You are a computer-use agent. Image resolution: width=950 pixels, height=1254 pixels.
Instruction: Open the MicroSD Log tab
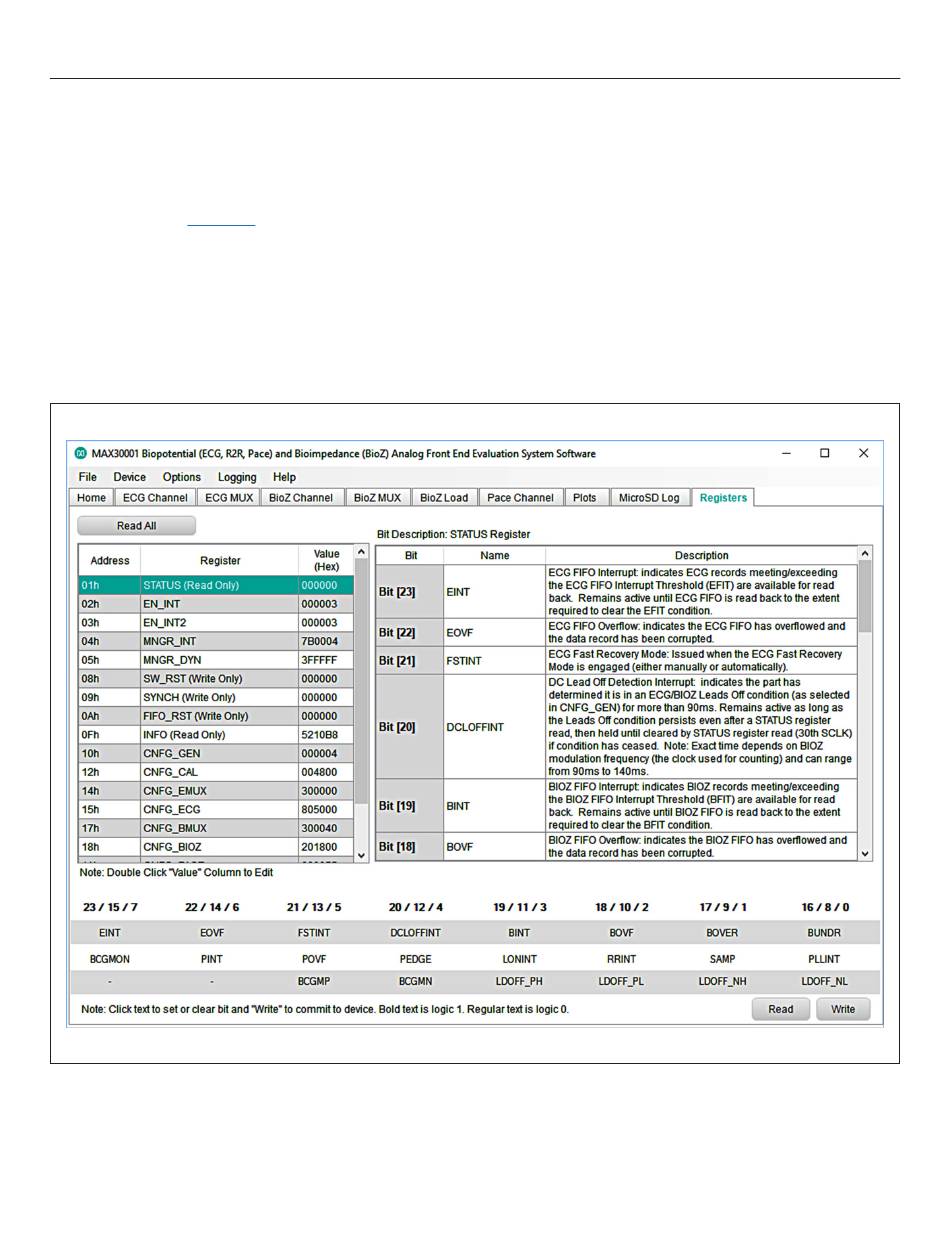pos(649,497)
